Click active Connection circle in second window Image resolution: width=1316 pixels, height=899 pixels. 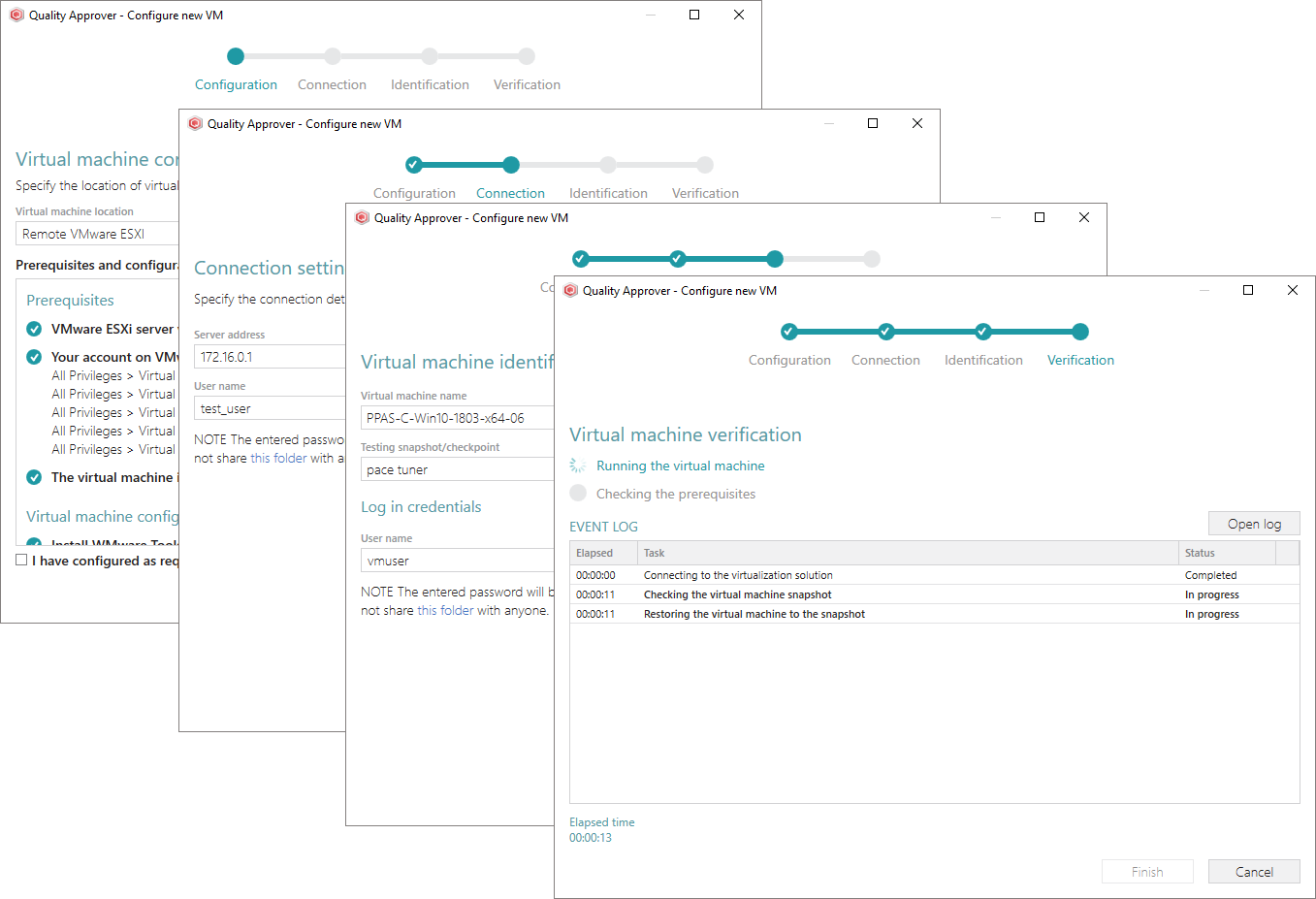[511, 165]
